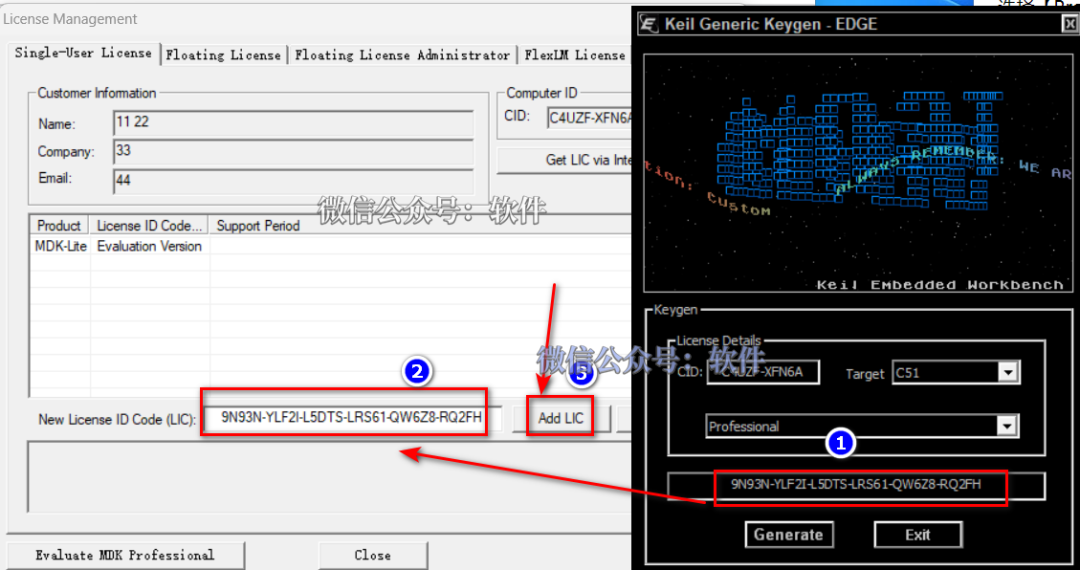Close the Keil Generic Keygen window
Screen dimensions: 1080x570
(x=1069, y=24)
